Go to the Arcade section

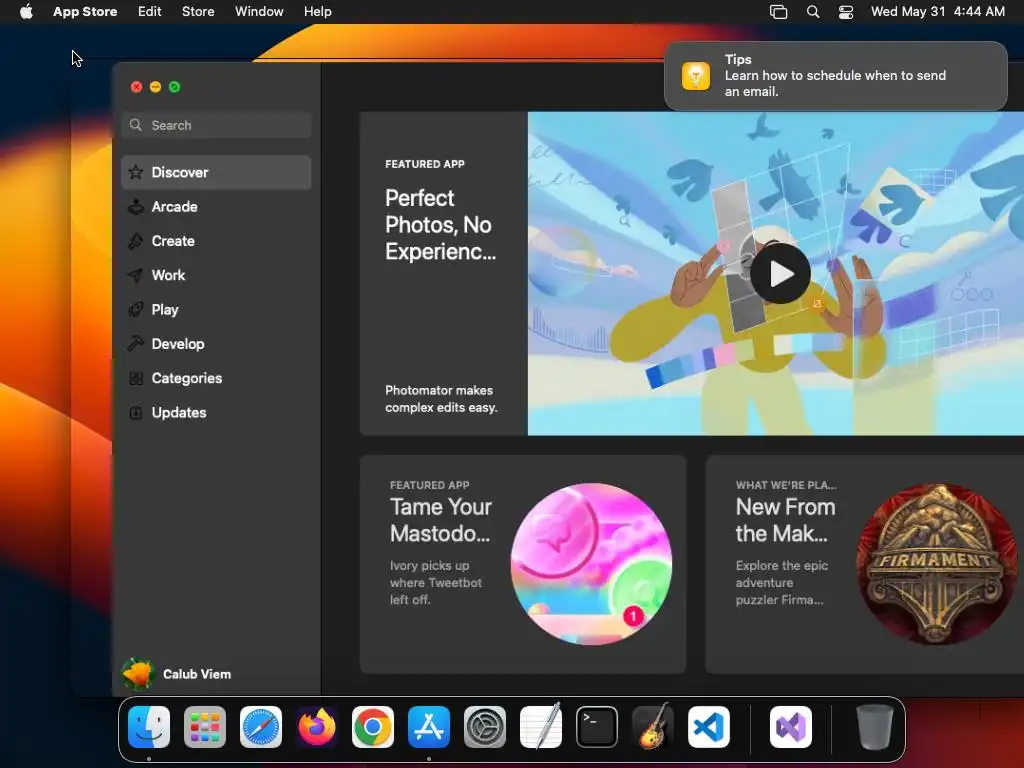tap(216, 206)
